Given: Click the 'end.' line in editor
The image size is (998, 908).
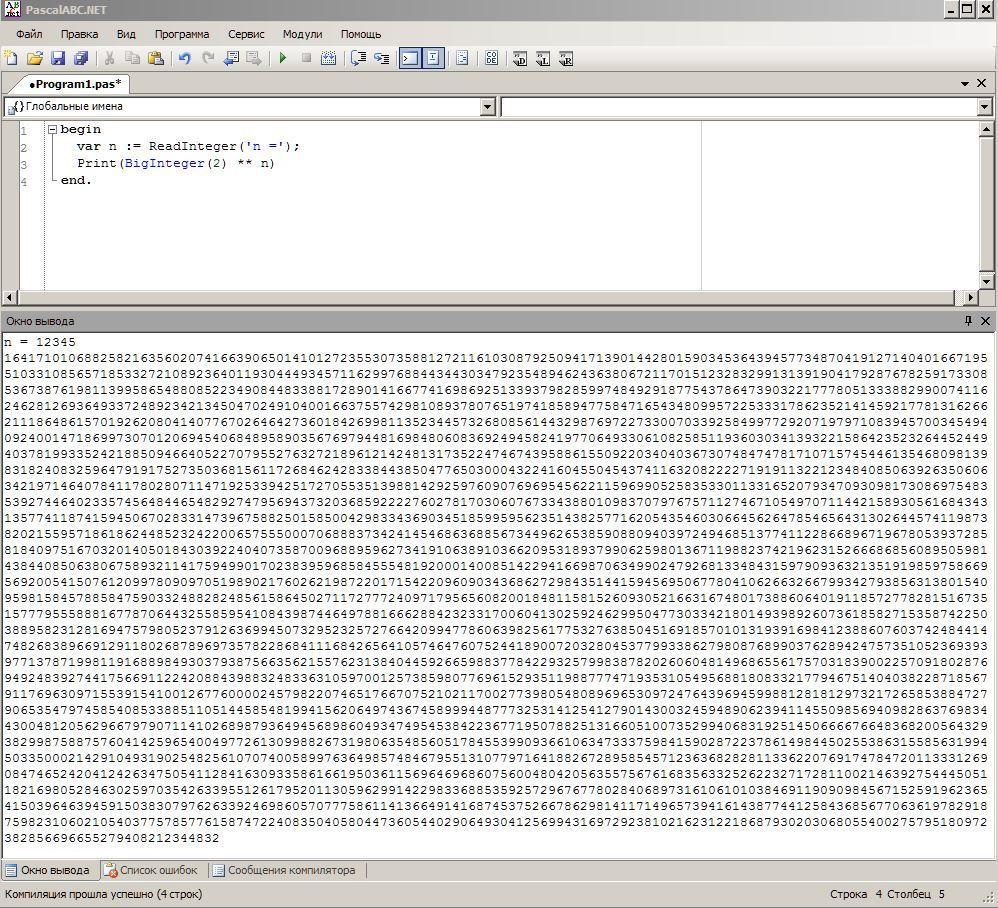Looking at the screenshot, I should coord(76,180).
